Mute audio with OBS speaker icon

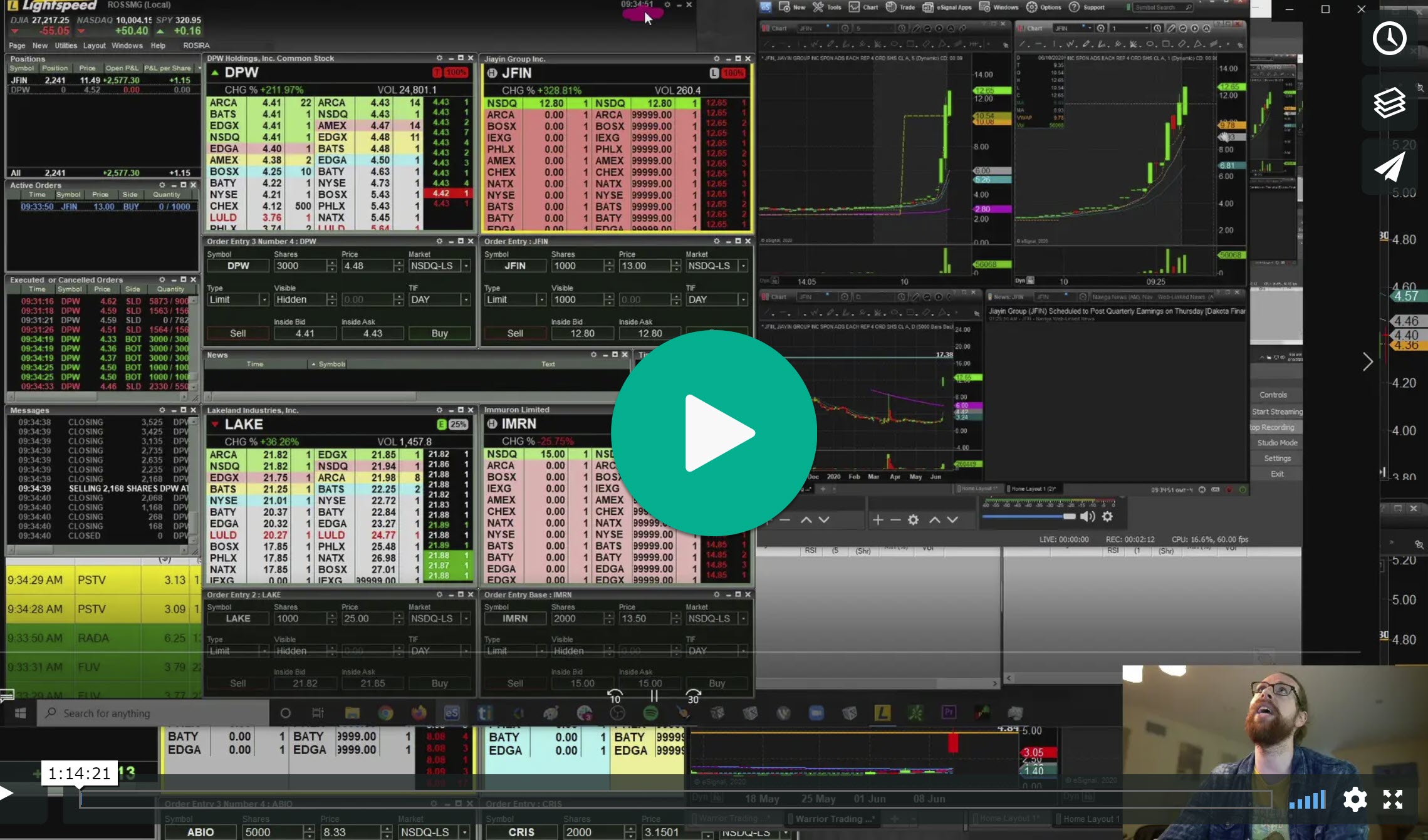tap(1088, 517)
